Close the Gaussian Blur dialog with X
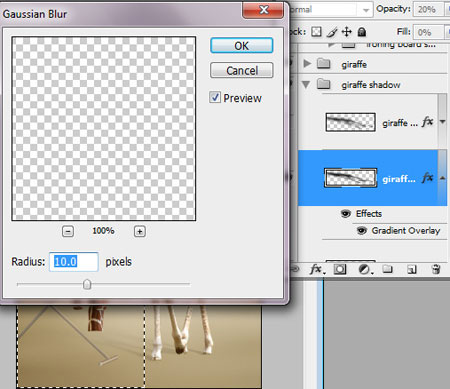The width and height of the screenshot is (450, 389). (x=263, y=10)
